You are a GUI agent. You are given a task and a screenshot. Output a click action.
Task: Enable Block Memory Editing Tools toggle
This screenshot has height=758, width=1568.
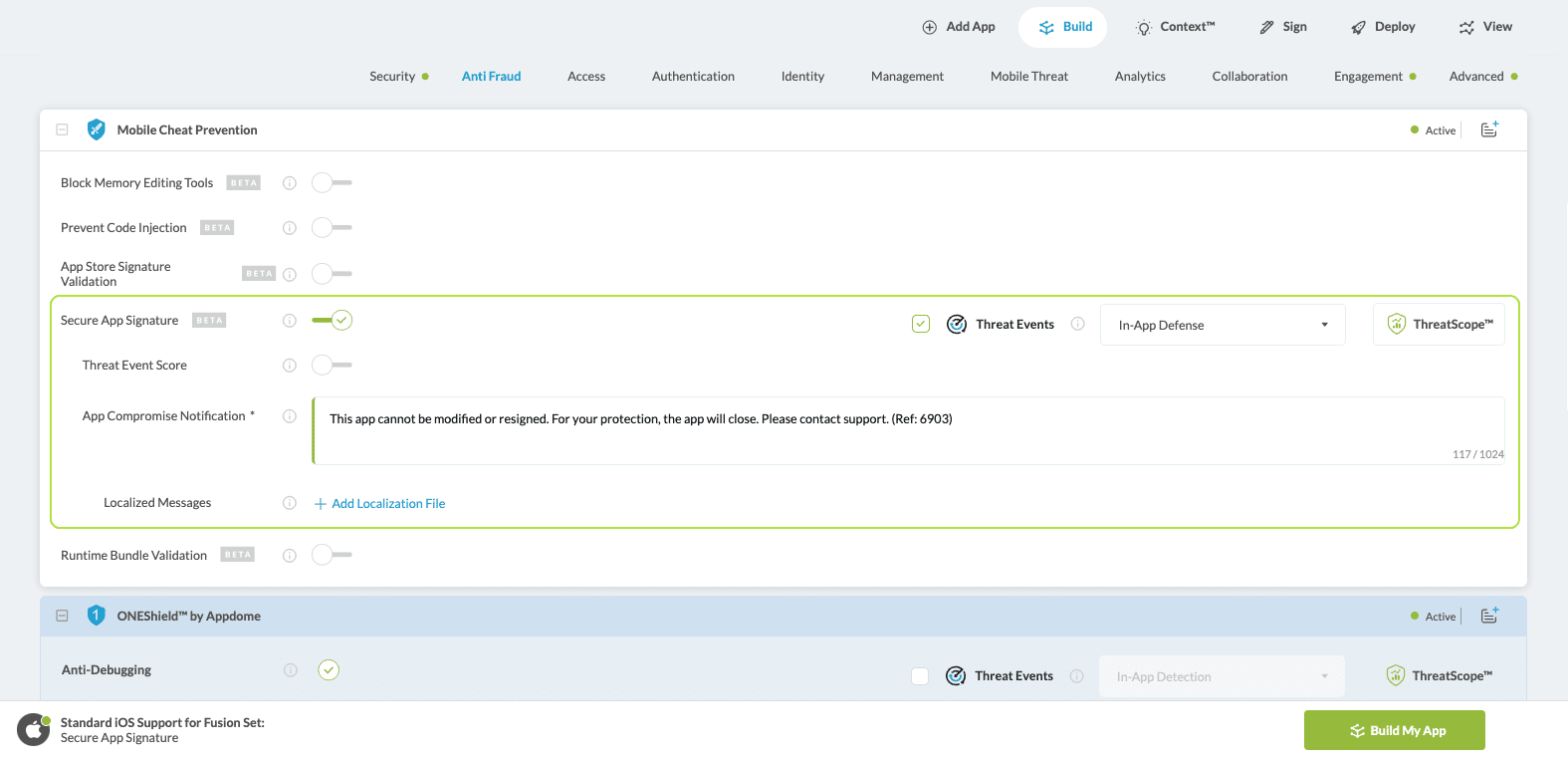coord(332,183)
